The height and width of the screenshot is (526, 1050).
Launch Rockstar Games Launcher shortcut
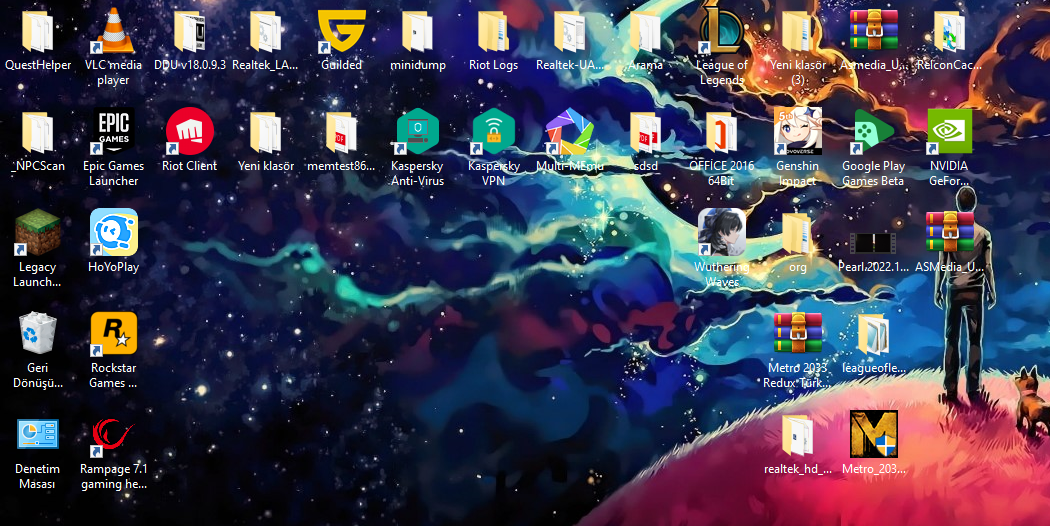pos(113,334)
